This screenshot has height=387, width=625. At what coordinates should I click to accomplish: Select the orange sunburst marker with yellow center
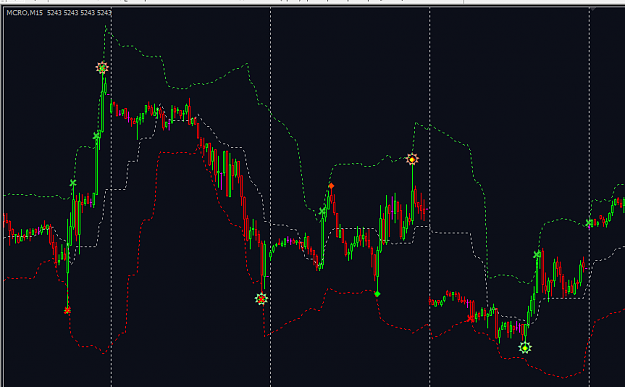(412, 159)
